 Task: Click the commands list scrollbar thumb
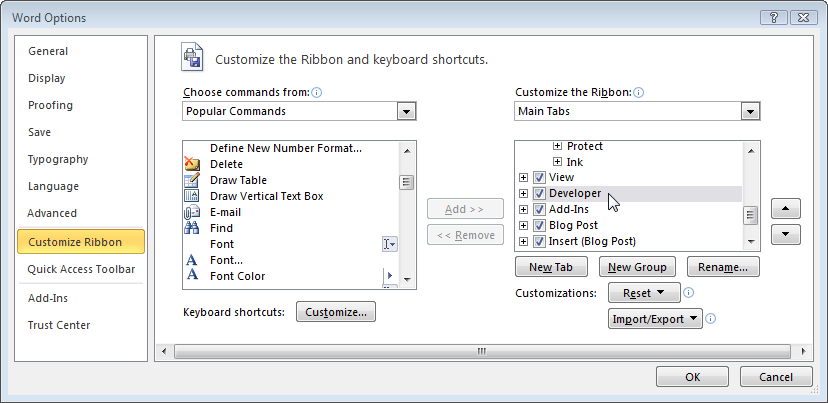click(407, 182)
